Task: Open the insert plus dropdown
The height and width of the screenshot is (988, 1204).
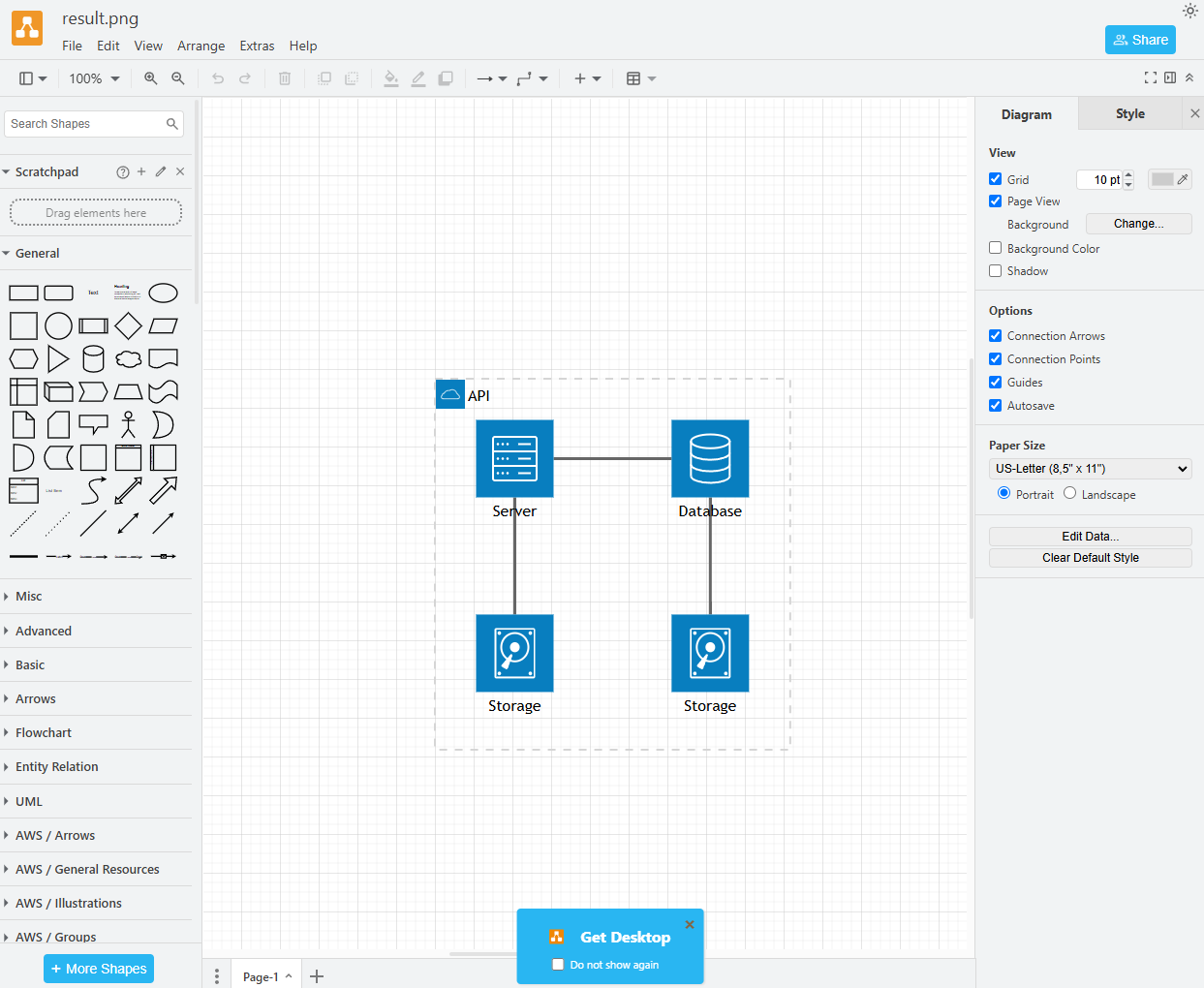Action: click(x=587, y=78)
